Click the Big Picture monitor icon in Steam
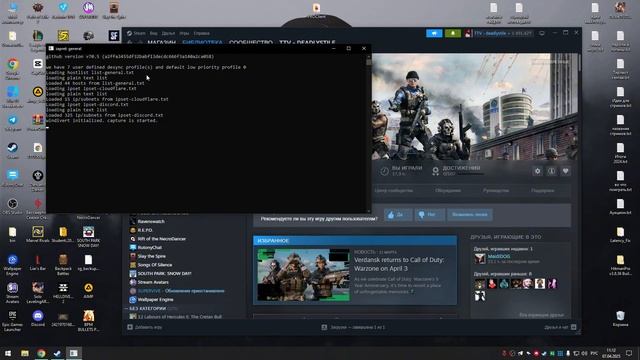Screen dimensions: 640x360 point(542,33)
